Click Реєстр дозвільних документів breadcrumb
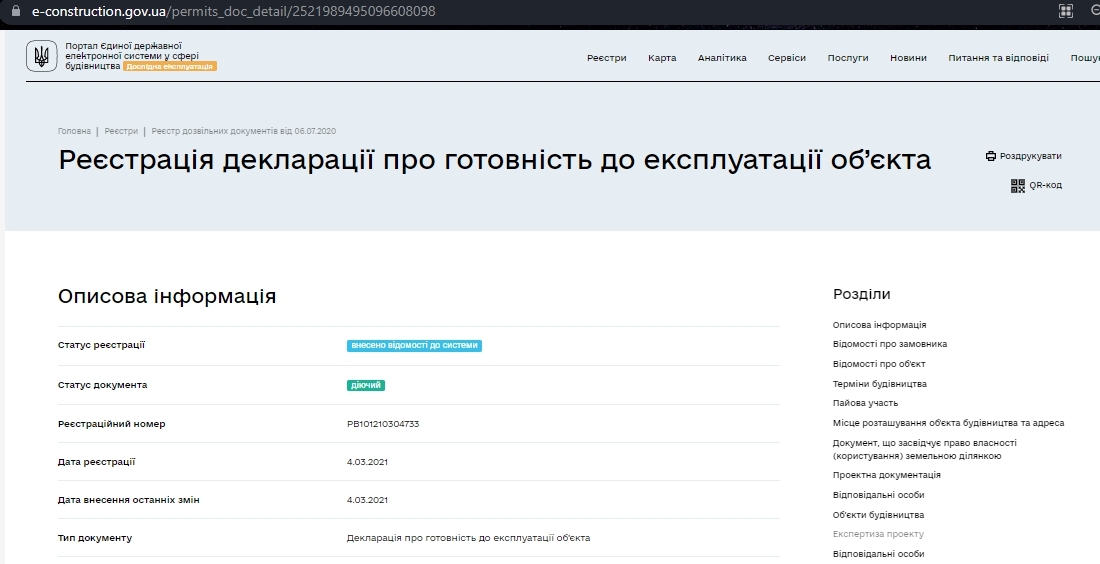 243,131
